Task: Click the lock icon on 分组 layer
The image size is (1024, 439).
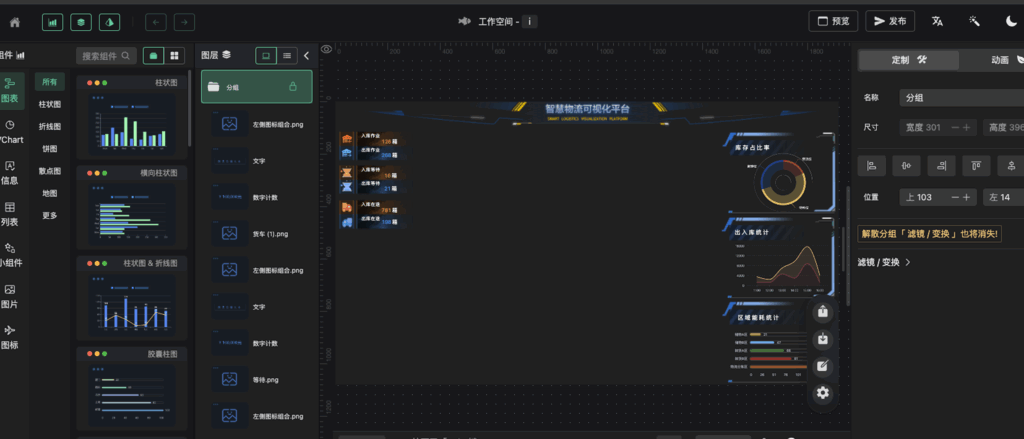Action: 293,87
